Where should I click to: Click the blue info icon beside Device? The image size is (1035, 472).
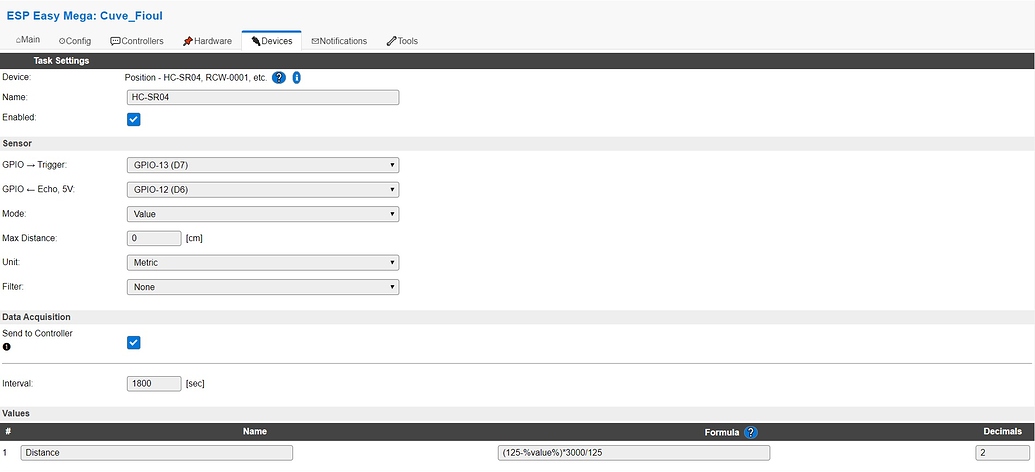click(297, 77)
